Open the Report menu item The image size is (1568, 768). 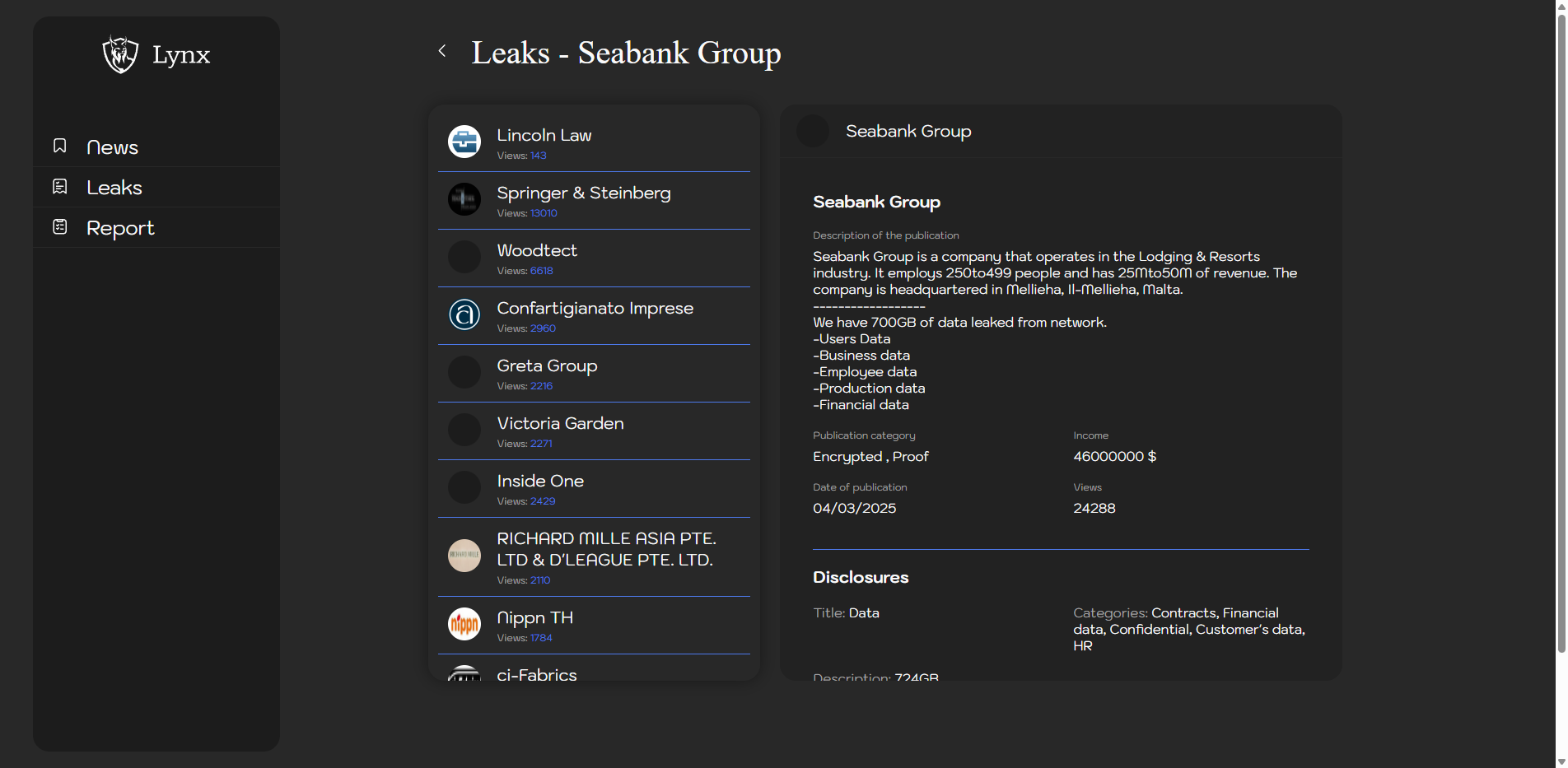(120, 228)
